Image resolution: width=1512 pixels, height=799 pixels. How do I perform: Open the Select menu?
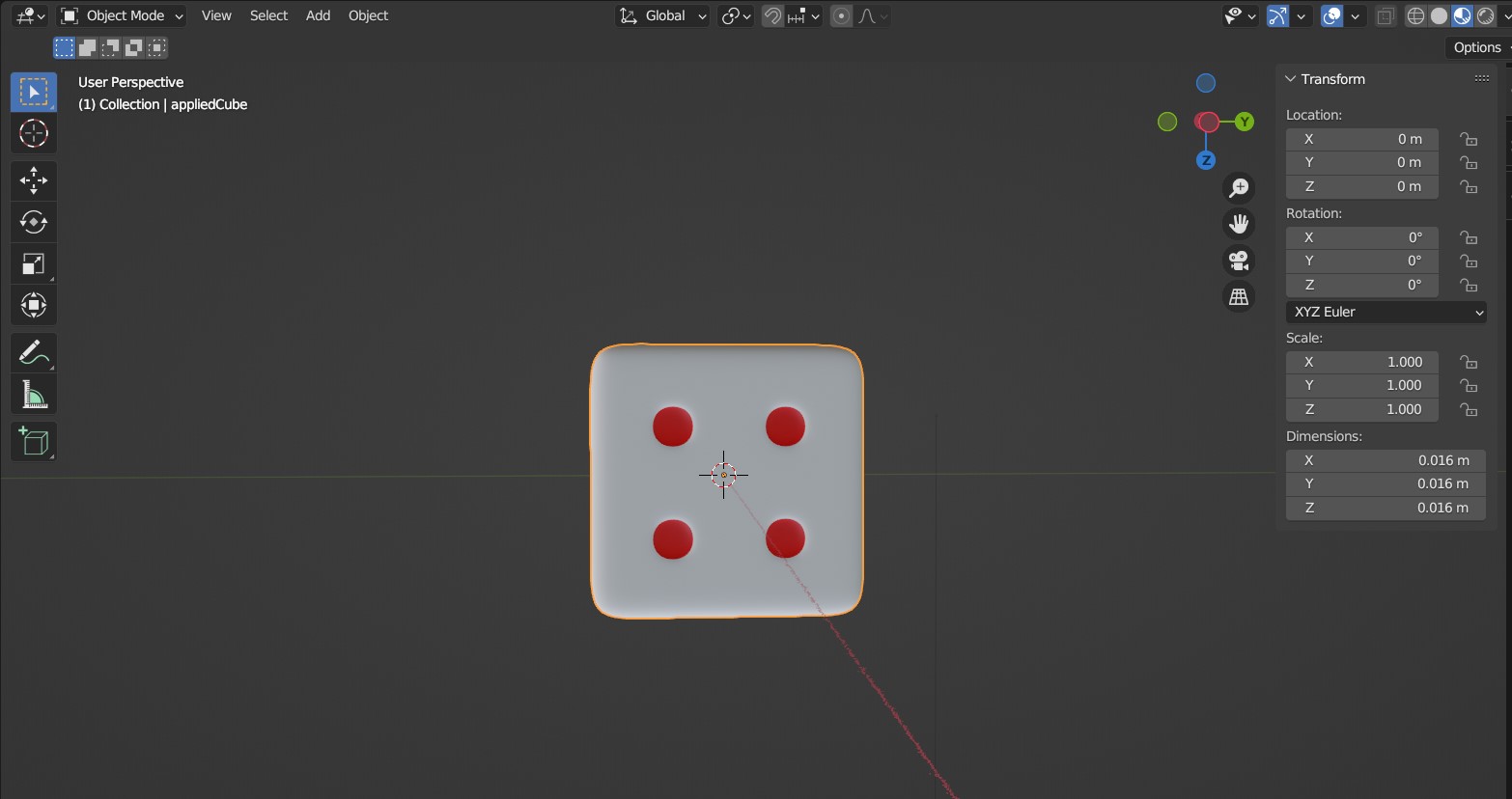coord(268,15)
